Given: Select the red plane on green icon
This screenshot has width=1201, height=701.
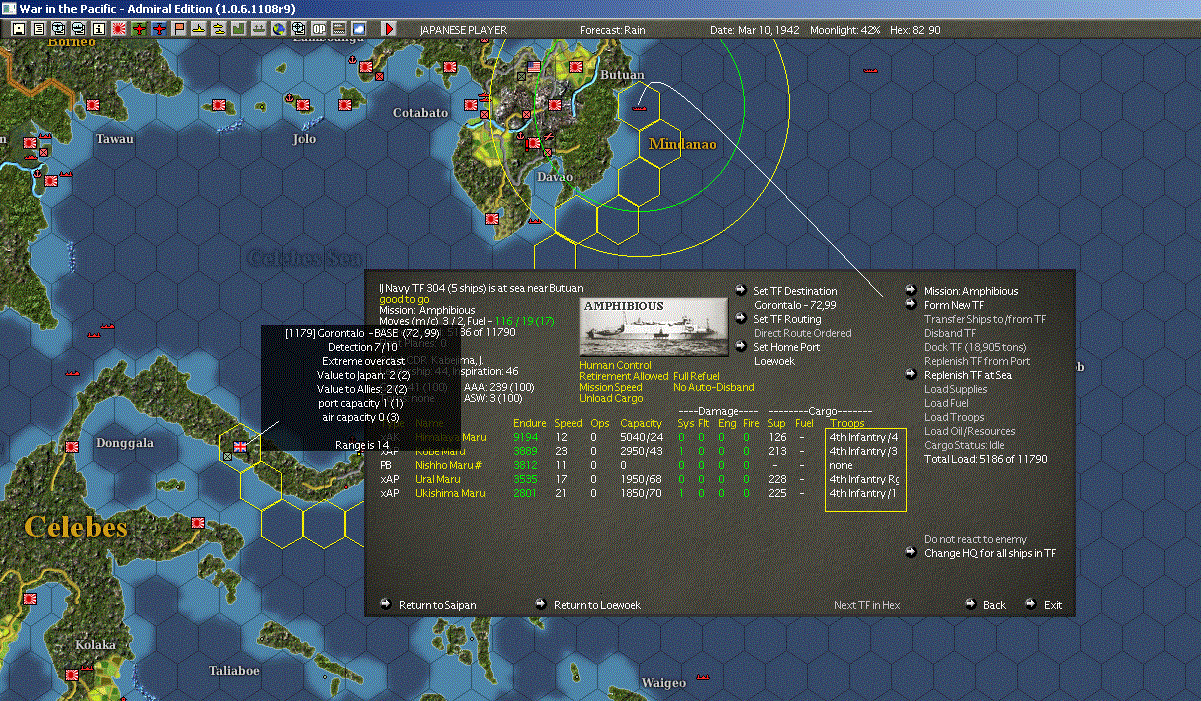Looking at the screenshot, I should click(139, 29).
